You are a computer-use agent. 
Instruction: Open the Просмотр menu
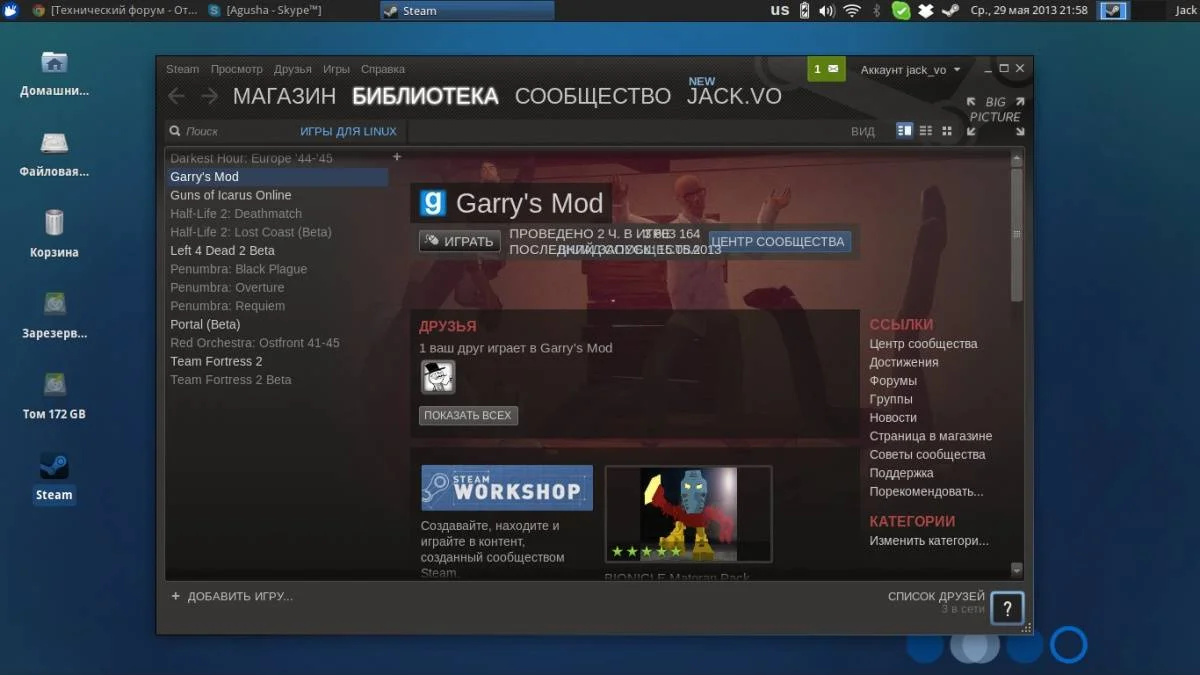(237, 69)
